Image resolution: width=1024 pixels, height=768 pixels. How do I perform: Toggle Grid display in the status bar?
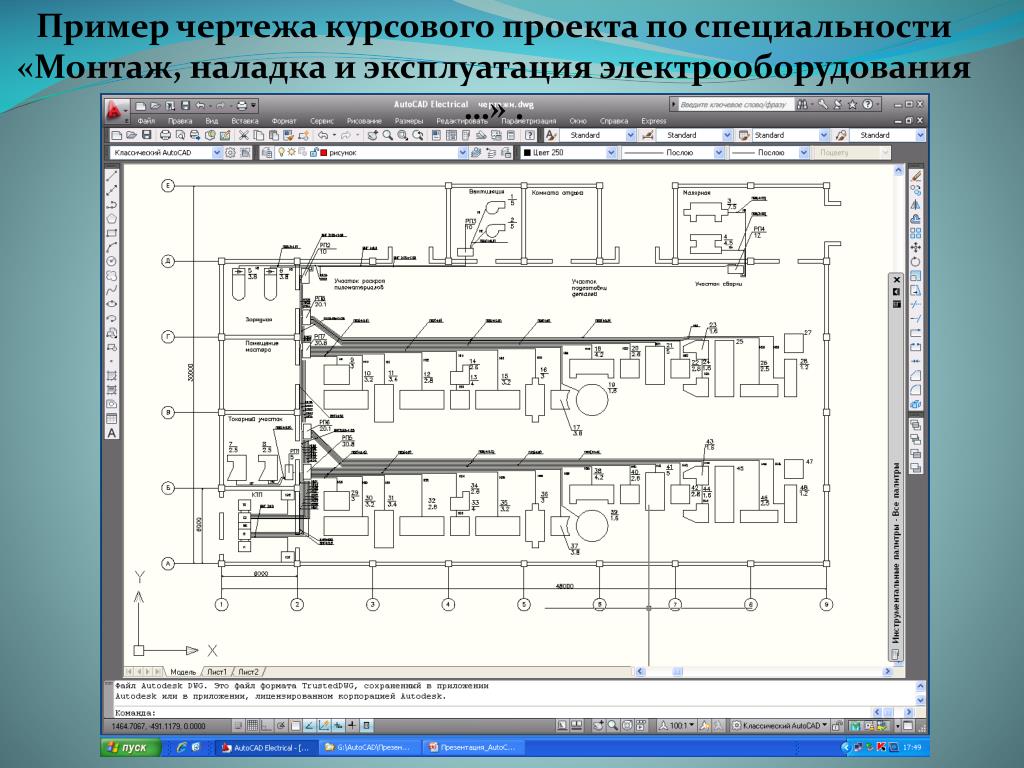click(x=253, y=726)
